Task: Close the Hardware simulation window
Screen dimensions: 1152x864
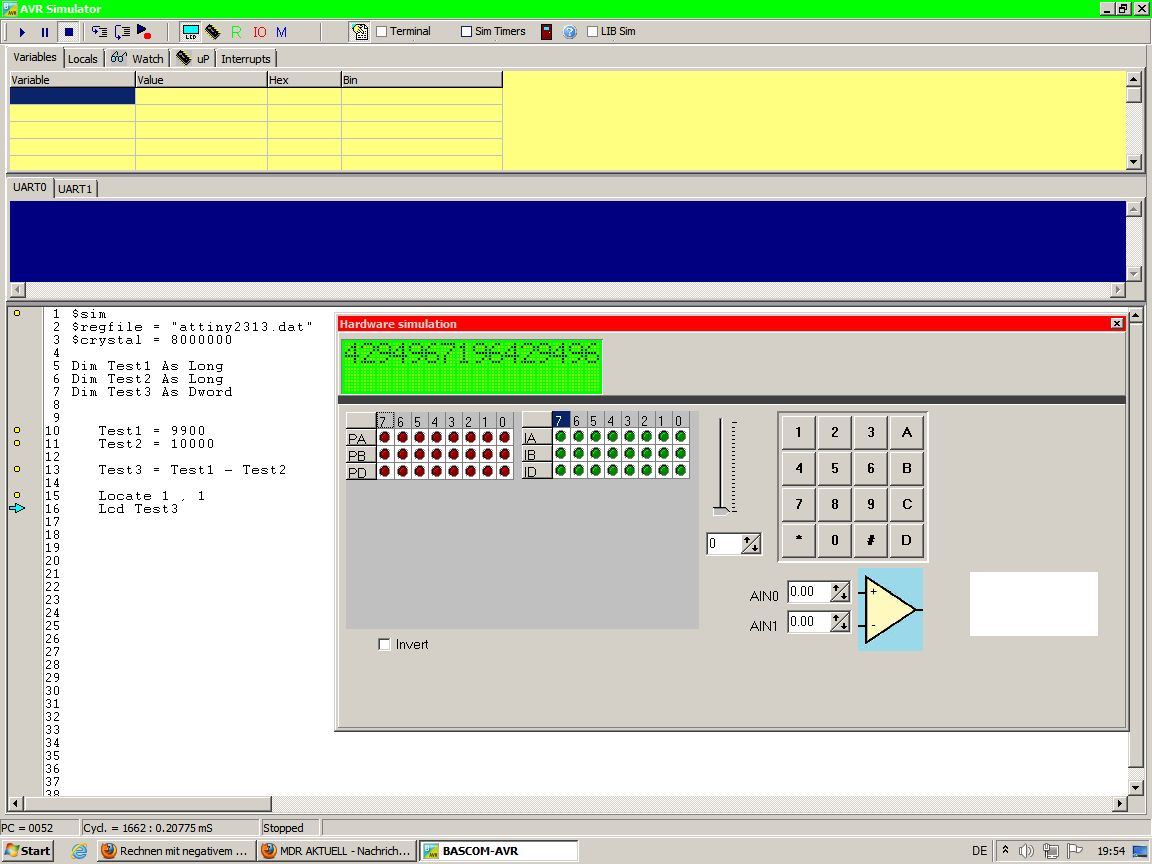Action: coord(1117,323)
